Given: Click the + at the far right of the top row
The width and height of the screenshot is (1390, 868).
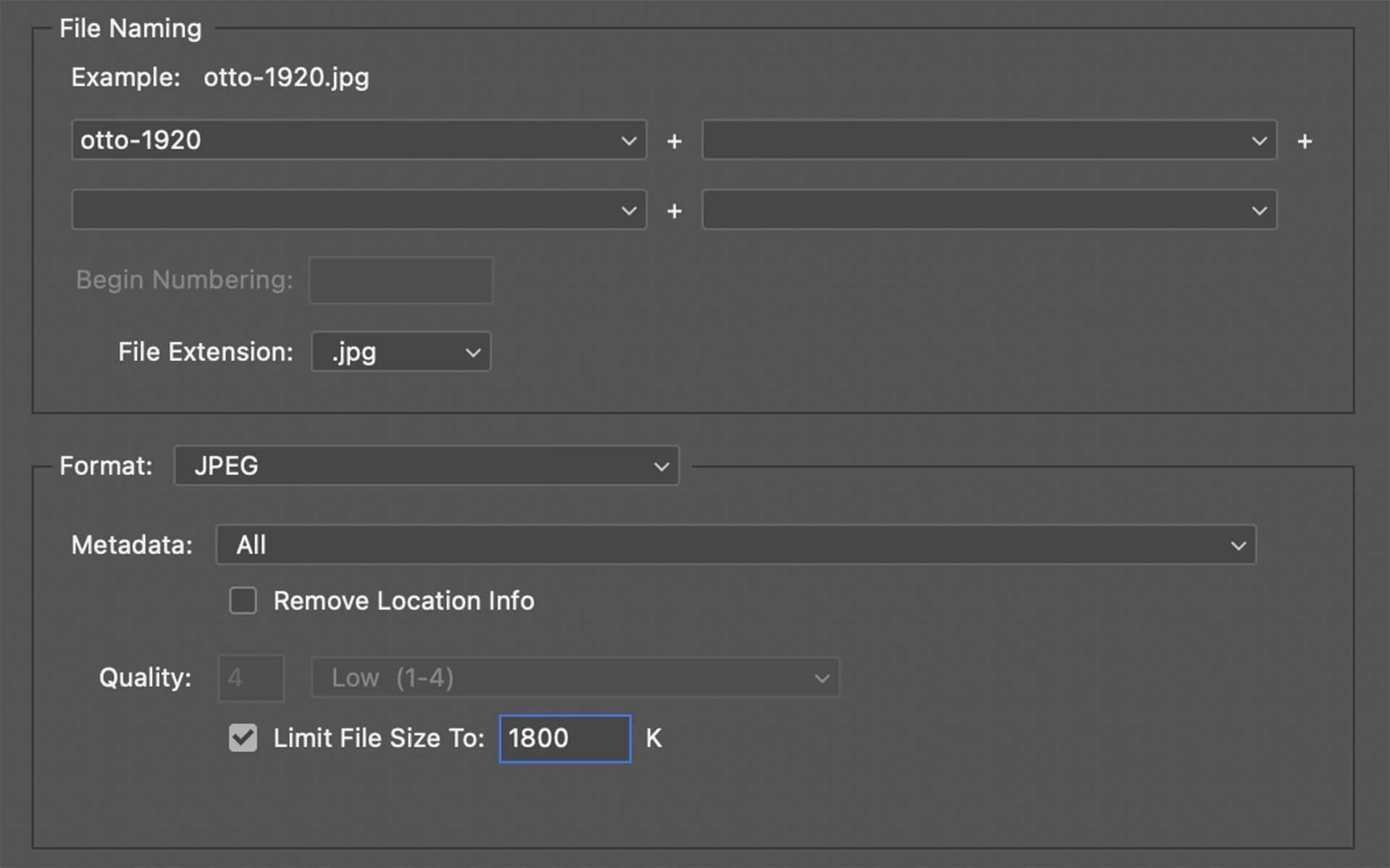Looking at the screenshot, I should [1305, 140].
